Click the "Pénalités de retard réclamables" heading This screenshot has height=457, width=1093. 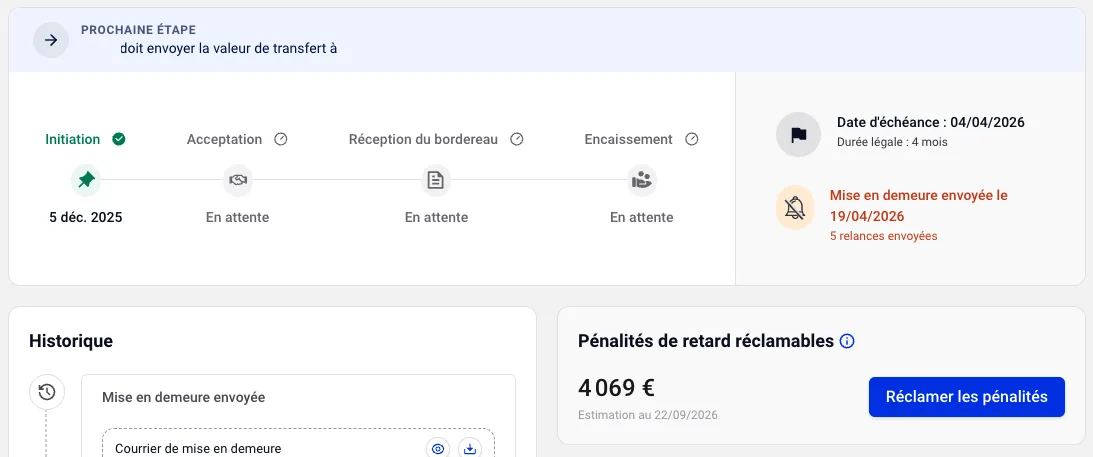pyautogui.click(x=706, y=341)
